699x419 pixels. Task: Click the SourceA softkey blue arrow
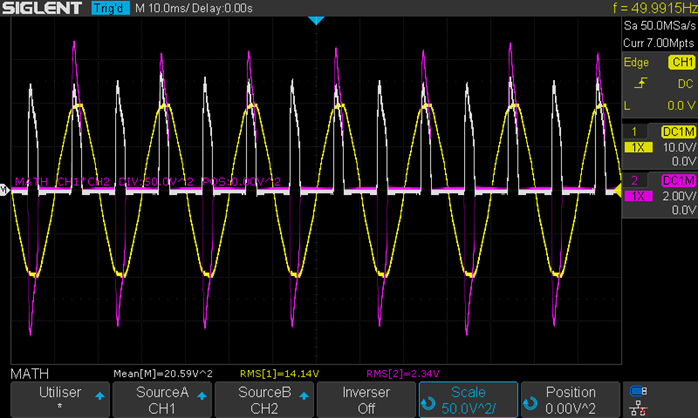(x=202, y=396)
